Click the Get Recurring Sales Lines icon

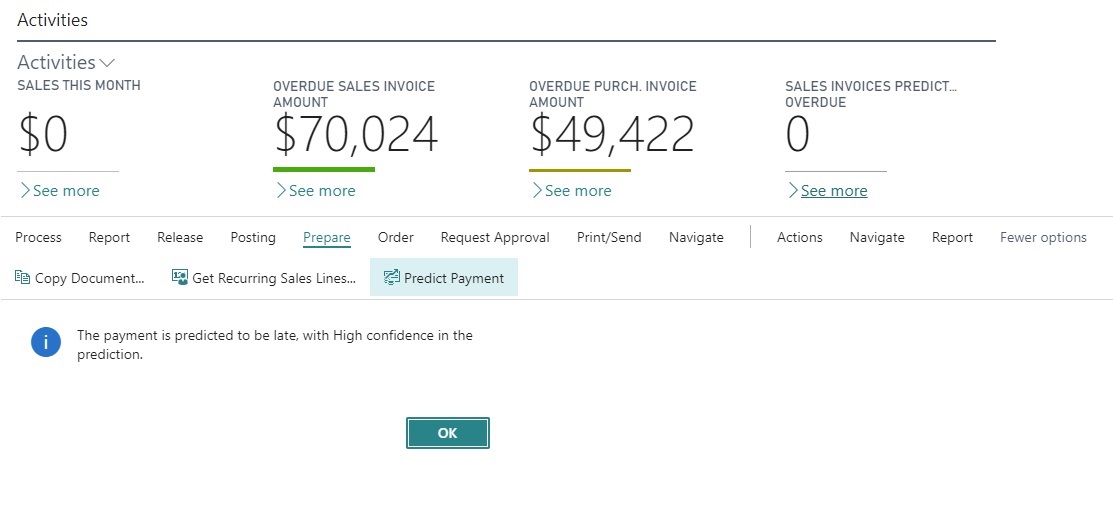pyautogui.click(x=180, y=278)
